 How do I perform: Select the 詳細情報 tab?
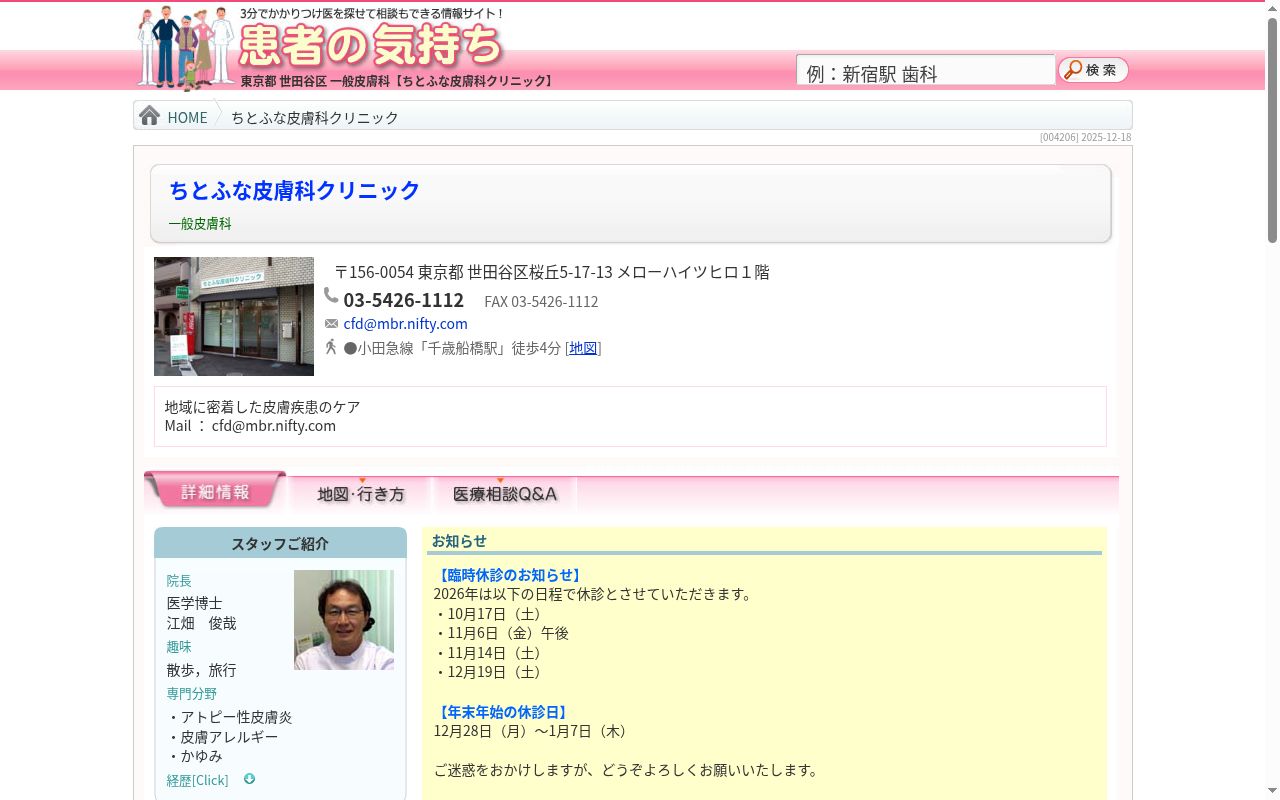[215, 491]
